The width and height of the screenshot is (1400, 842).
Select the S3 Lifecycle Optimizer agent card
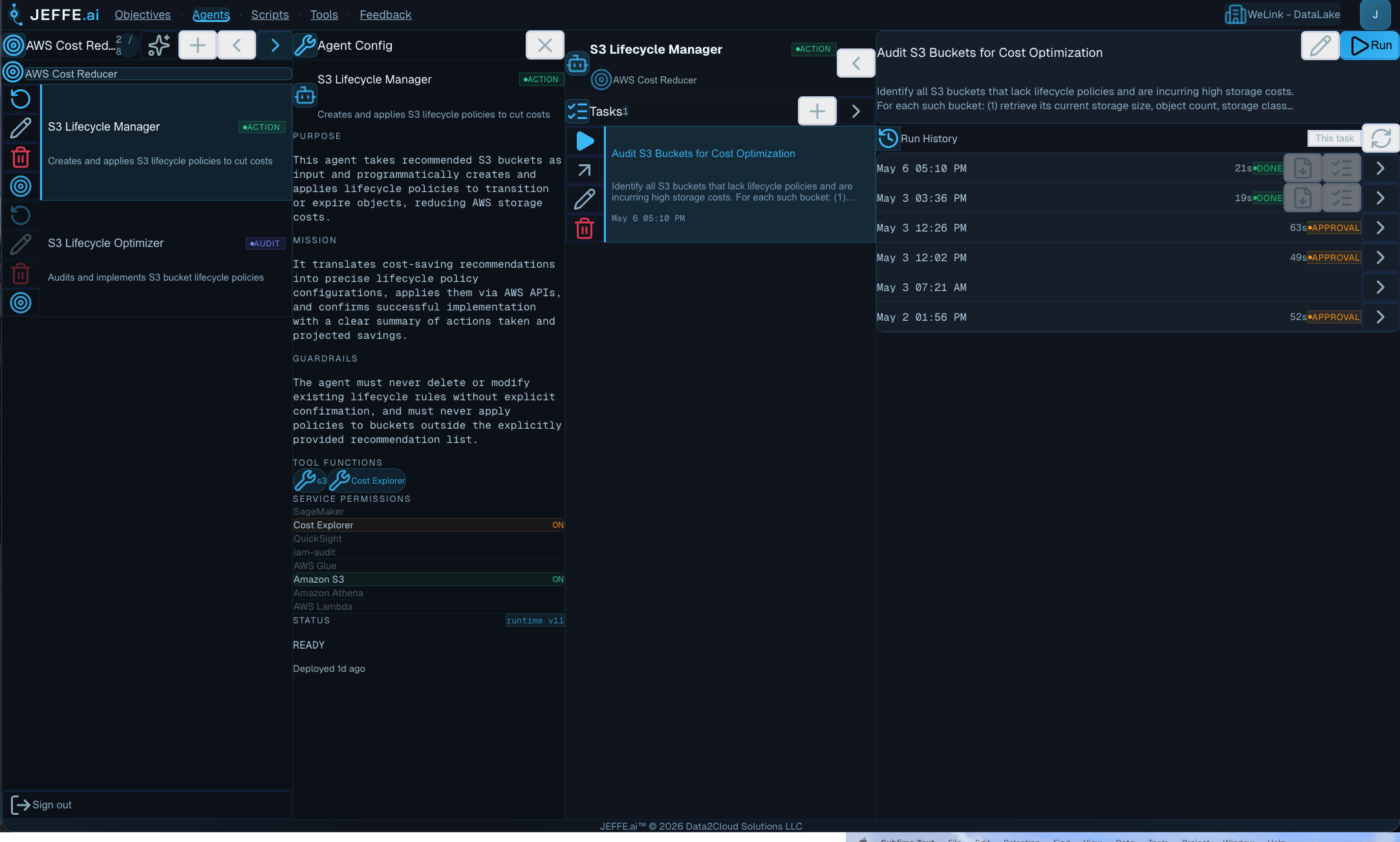pos(166,259)
